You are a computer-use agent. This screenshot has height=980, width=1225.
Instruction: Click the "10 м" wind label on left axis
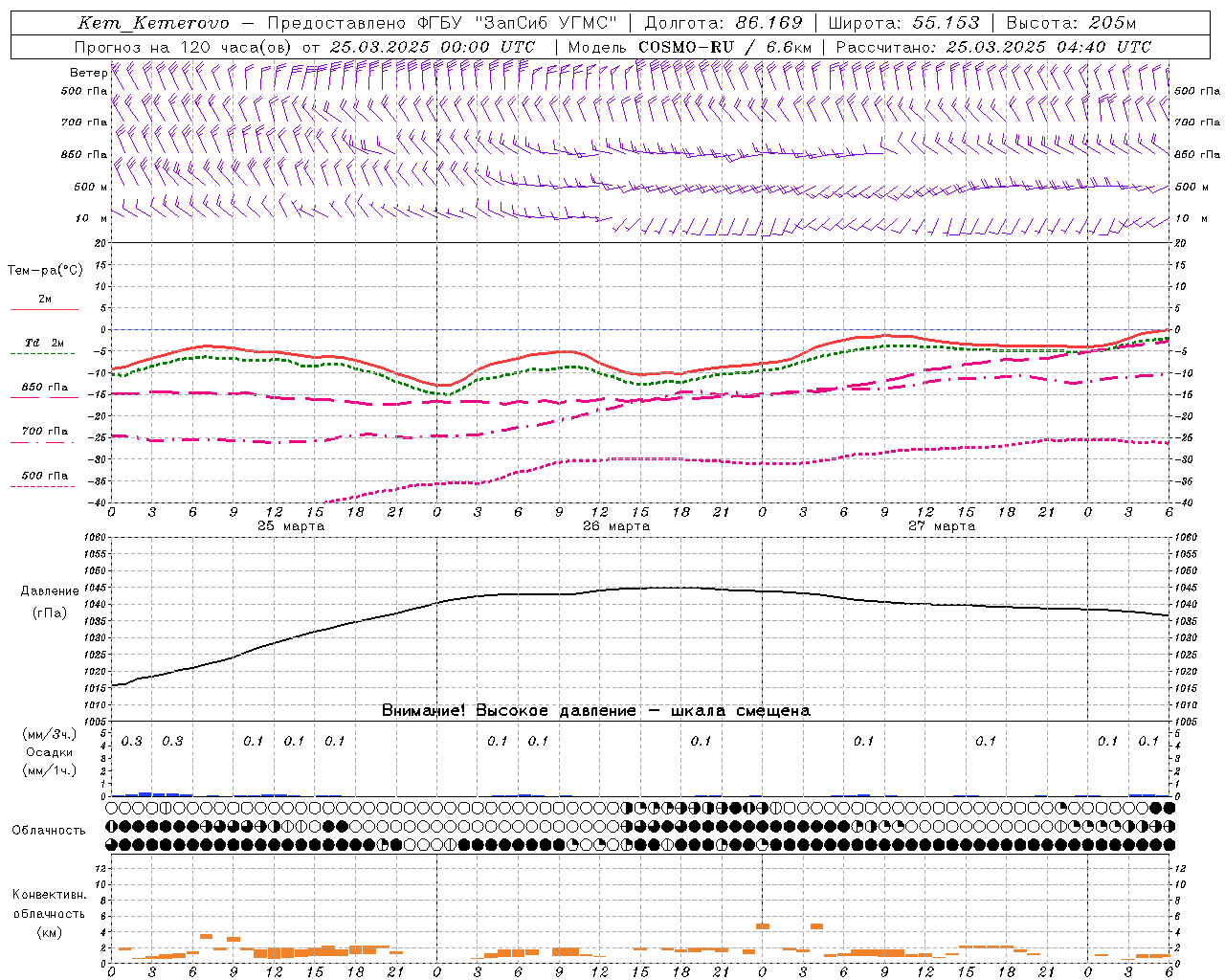pos(92,218)
